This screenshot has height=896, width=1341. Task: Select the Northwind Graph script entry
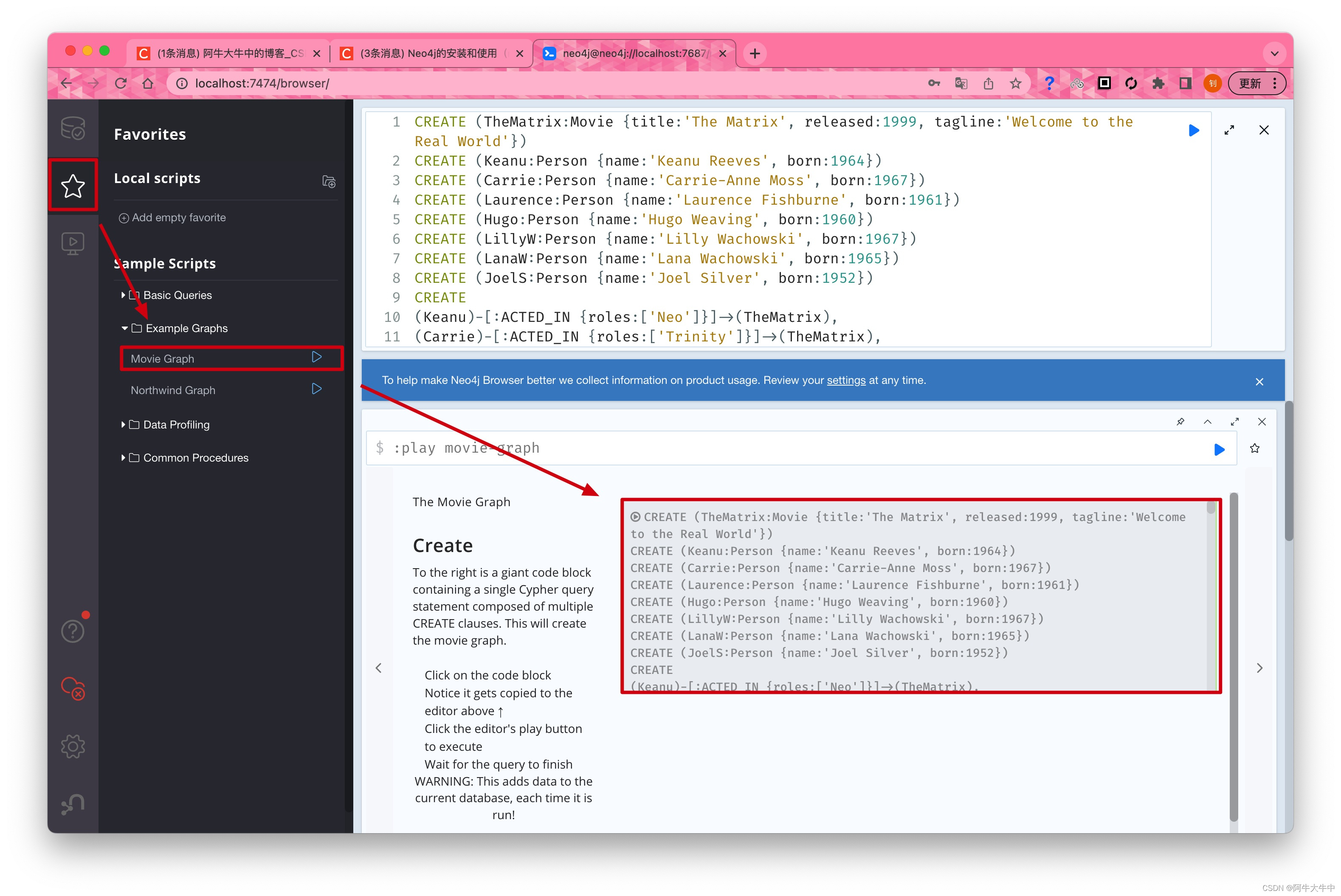click(x=173, y=390)
